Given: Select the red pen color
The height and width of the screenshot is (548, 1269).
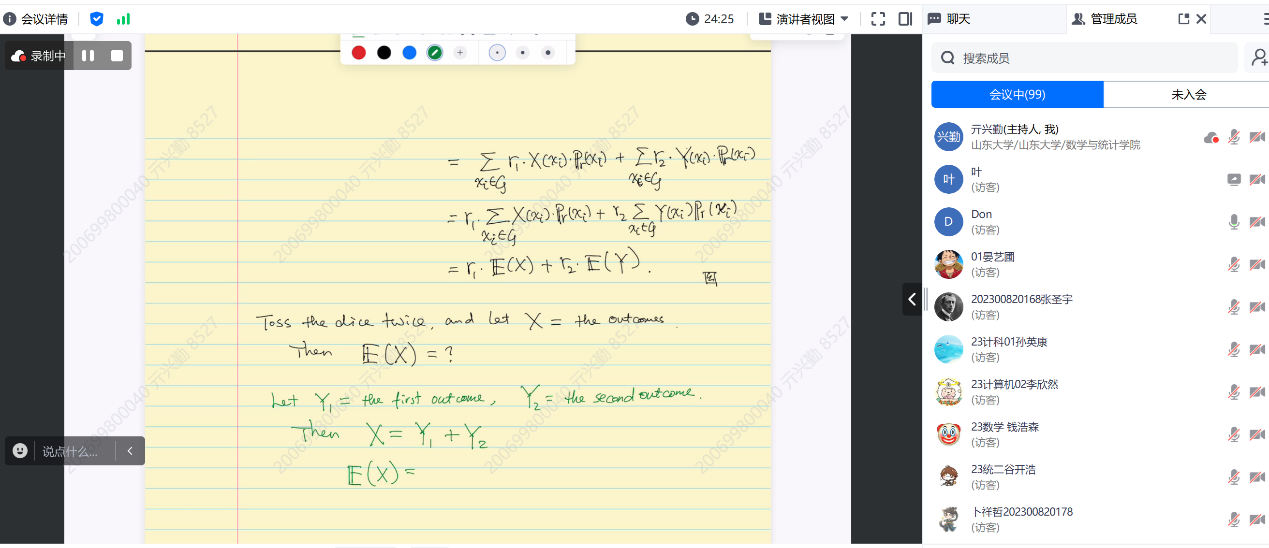Looking at the screenshot, I should (x=359, y=52).
